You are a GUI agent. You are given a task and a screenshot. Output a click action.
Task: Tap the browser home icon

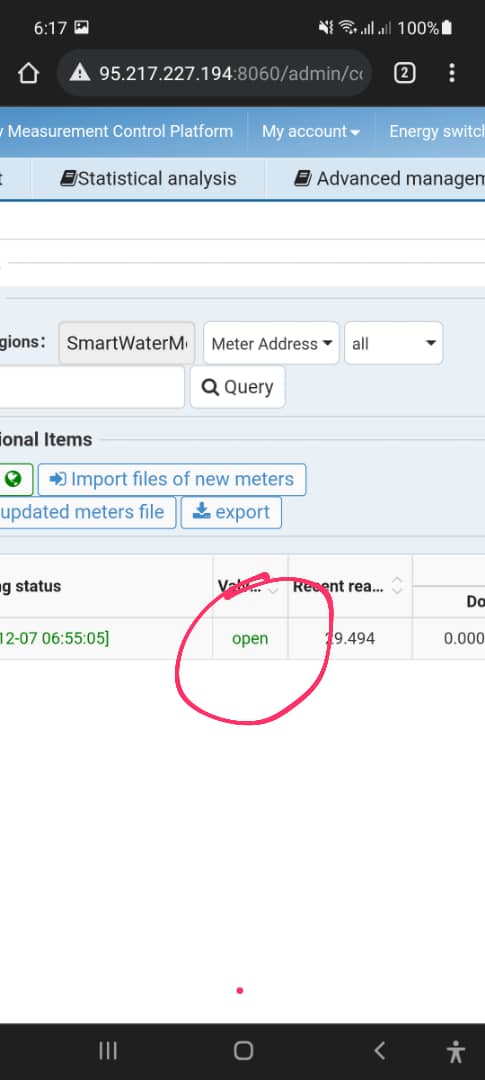[x=28, y=73]
